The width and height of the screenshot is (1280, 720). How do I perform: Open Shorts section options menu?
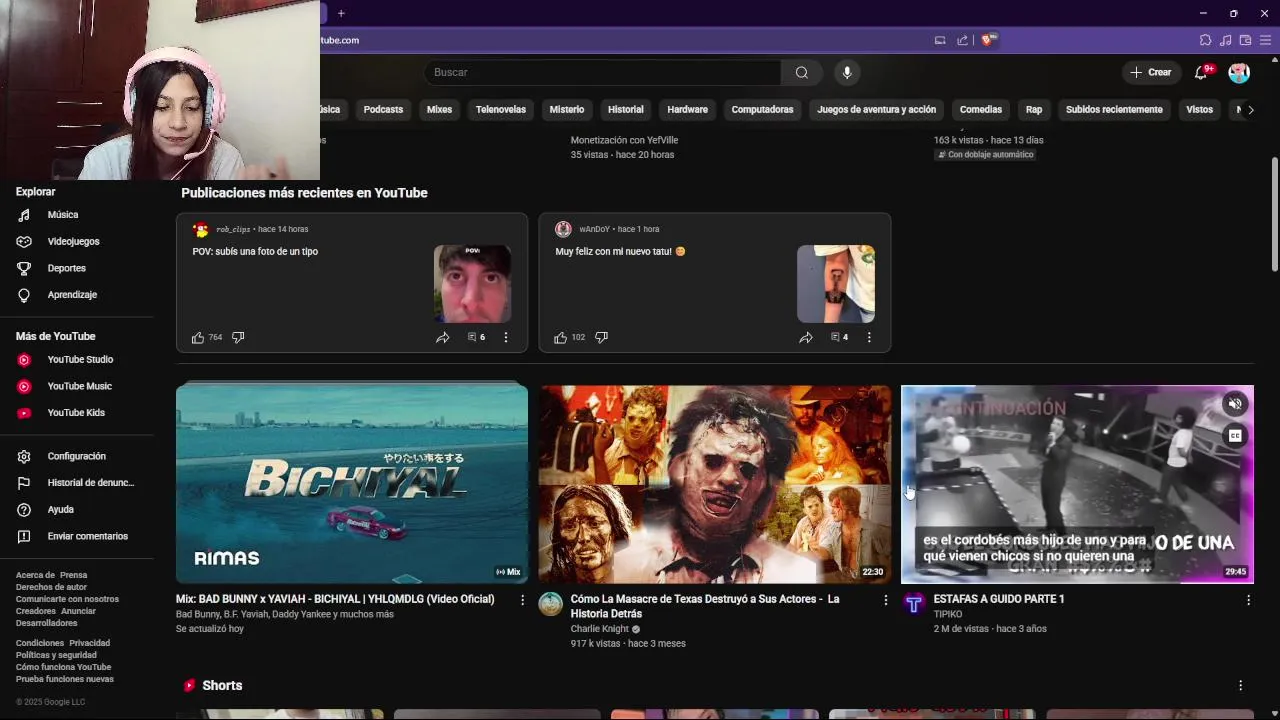pos(1240,685)
